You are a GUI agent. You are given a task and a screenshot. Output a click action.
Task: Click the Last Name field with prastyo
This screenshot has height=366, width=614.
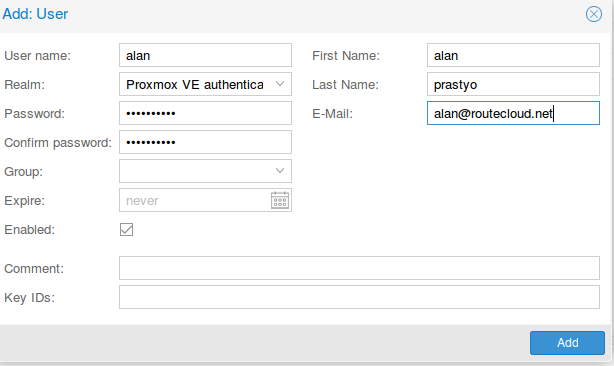click(x=513, y=84)
